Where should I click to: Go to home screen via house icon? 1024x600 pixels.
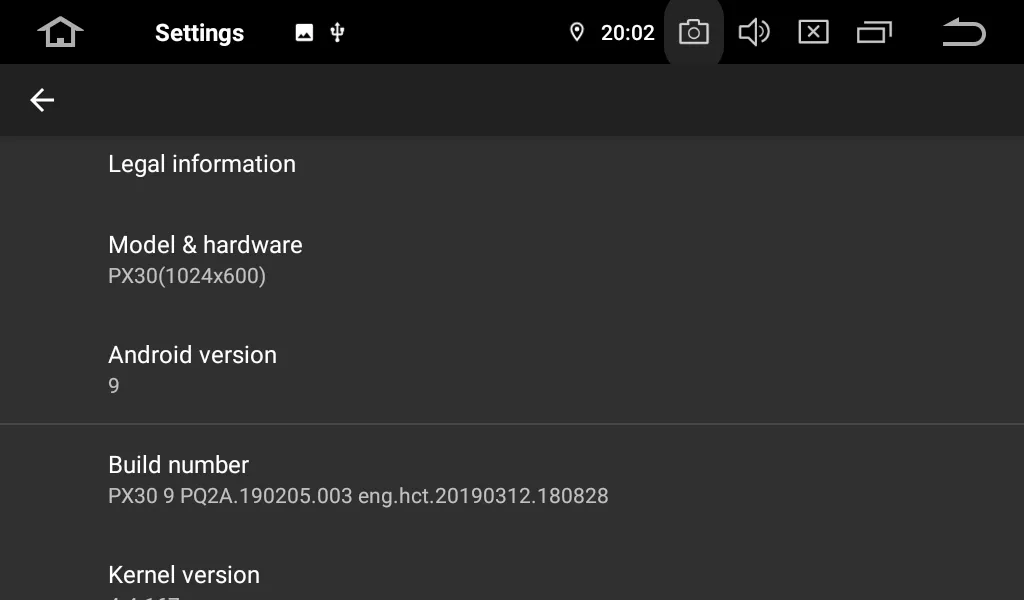click(x=60, y=32)
